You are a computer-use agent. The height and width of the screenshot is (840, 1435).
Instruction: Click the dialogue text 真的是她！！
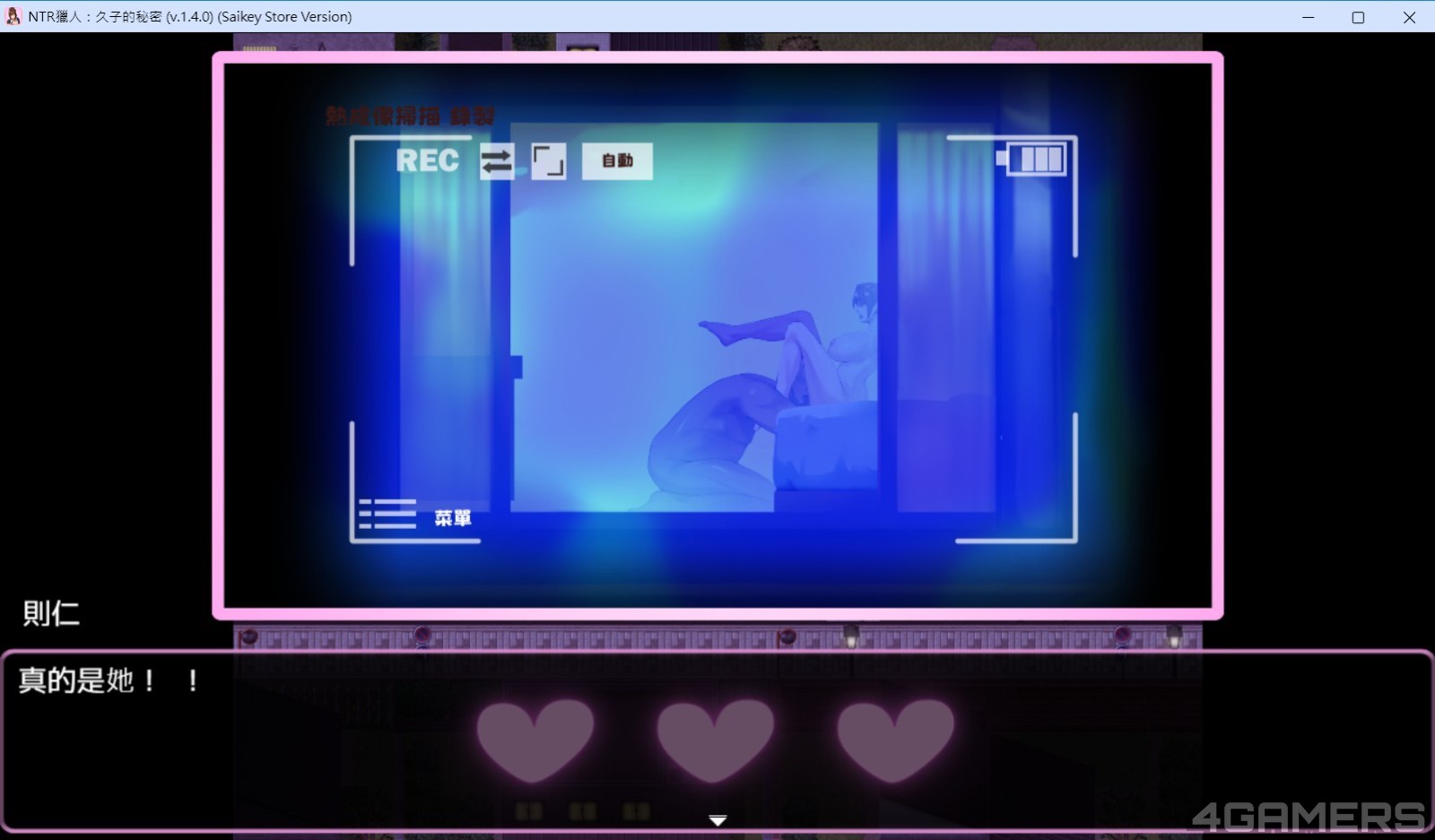click(109, 680)
